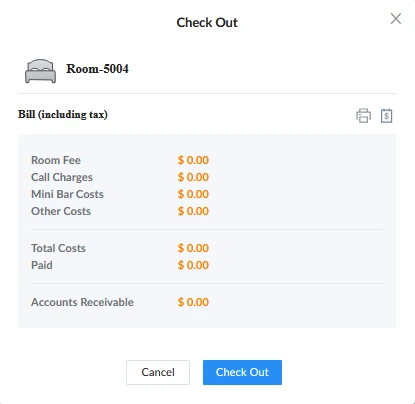Click the blue Check Out button
This screenshot has width=415, height=404.
coord(242,372)
